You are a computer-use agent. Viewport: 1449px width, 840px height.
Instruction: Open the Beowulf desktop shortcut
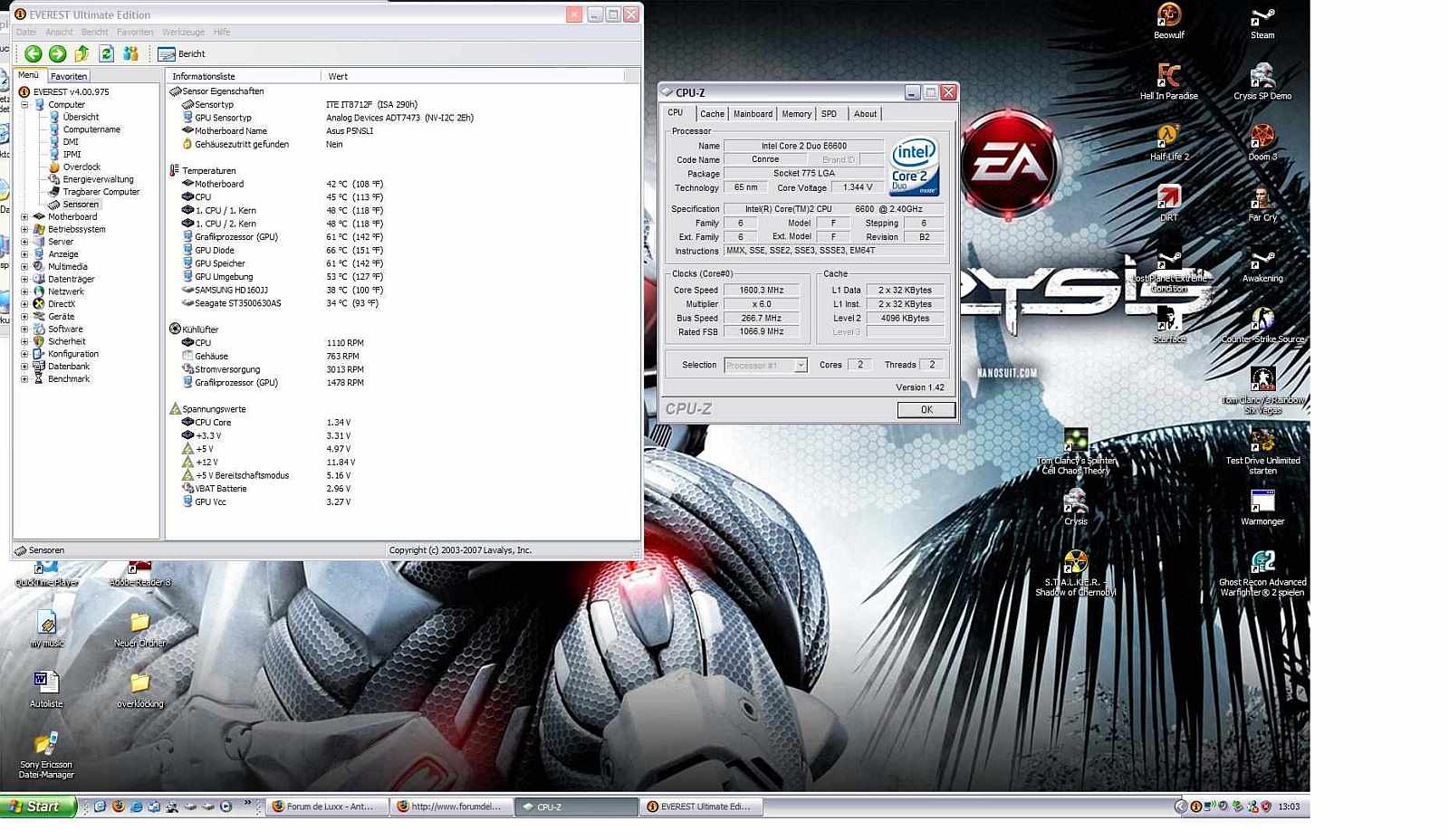(x=1168, y=22)
